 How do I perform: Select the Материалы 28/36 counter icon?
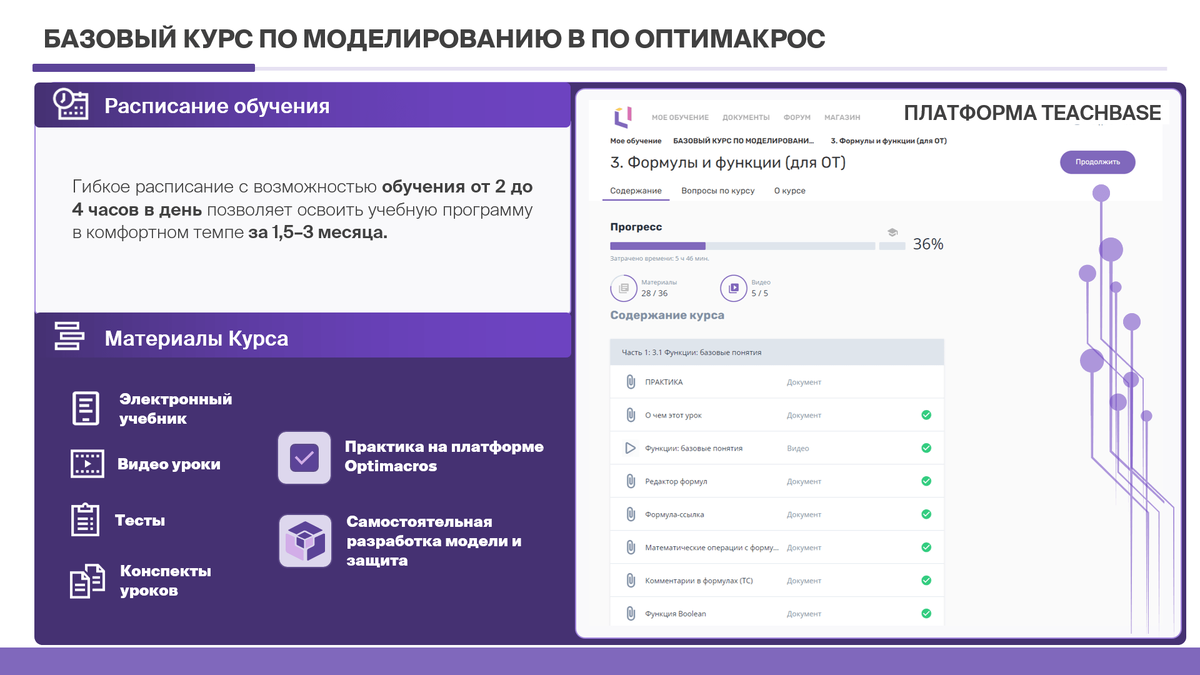(624, 289)
